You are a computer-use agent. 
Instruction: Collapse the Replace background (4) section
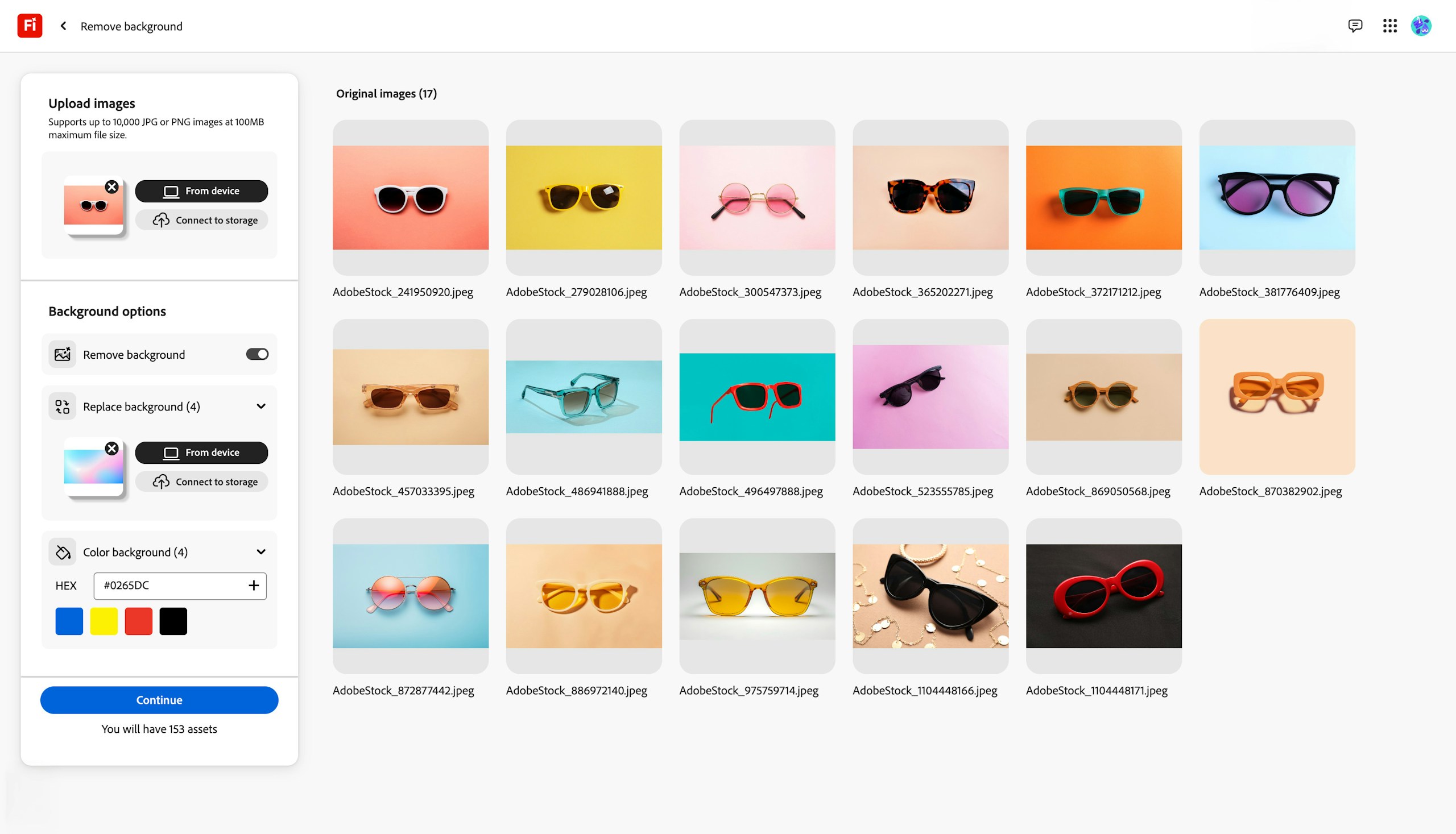click(260, 406)
